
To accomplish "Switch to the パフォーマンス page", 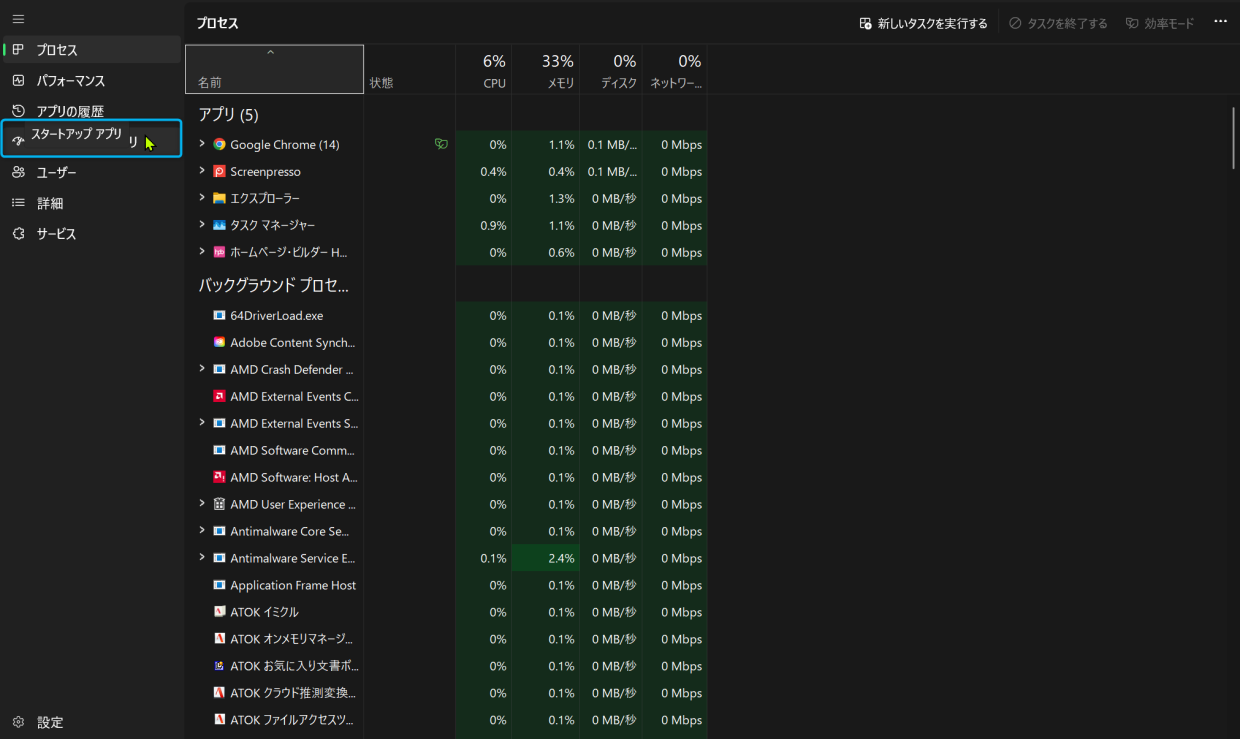I will point(70,81).
